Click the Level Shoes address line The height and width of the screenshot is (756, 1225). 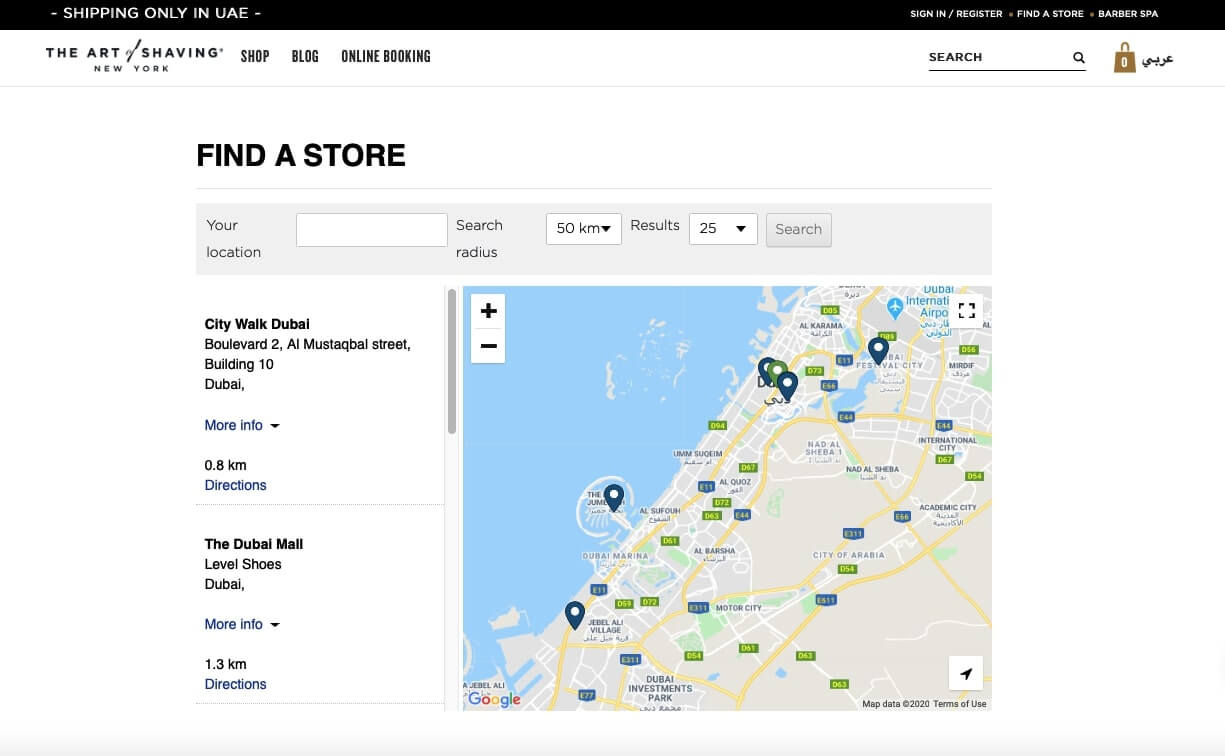(x=243, y=564)
